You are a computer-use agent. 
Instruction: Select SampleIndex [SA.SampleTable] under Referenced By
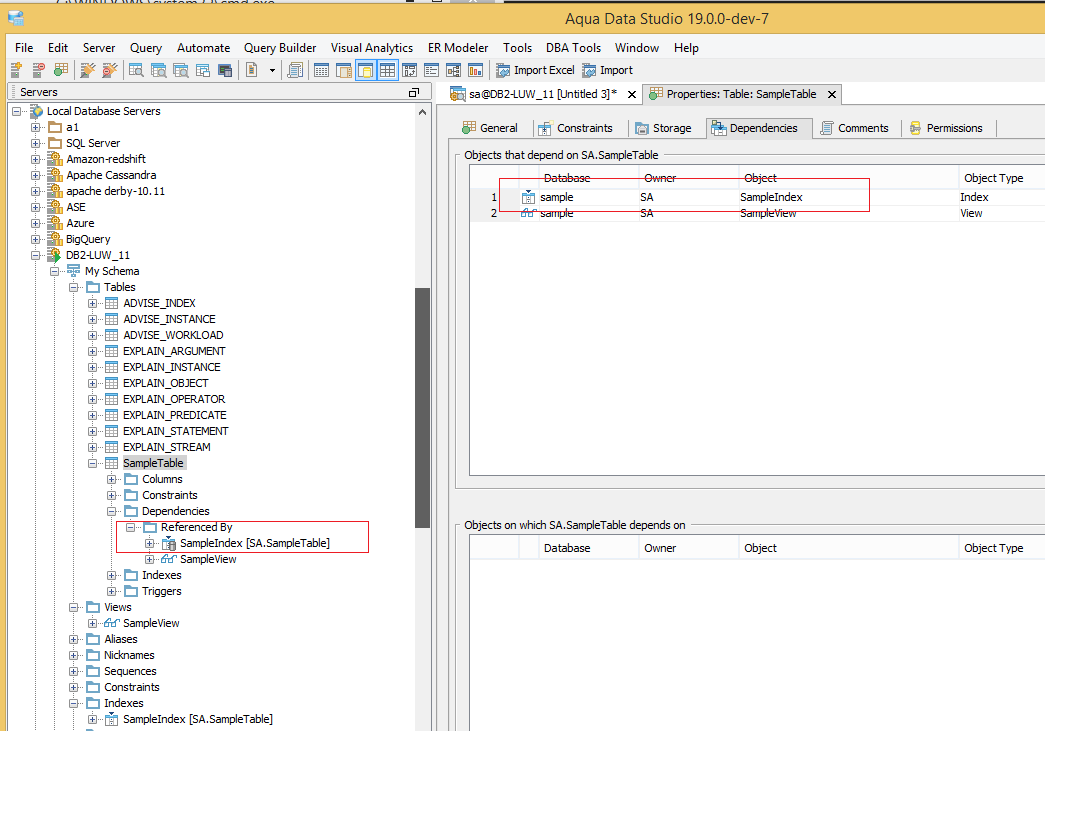255,543
